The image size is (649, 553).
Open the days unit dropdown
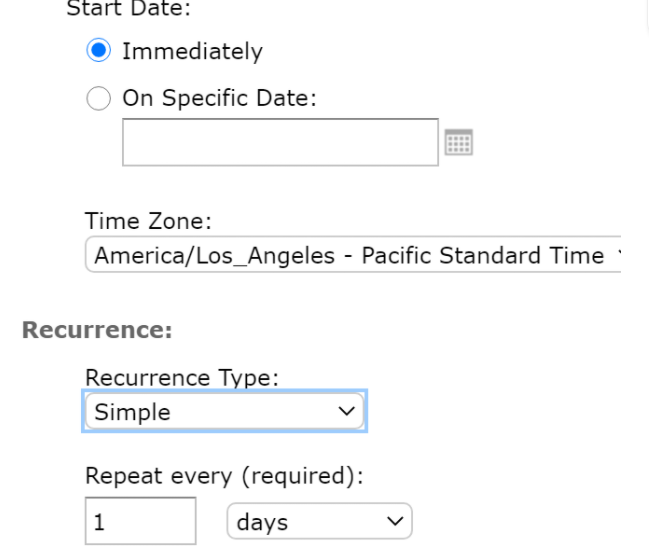[320, 521]
